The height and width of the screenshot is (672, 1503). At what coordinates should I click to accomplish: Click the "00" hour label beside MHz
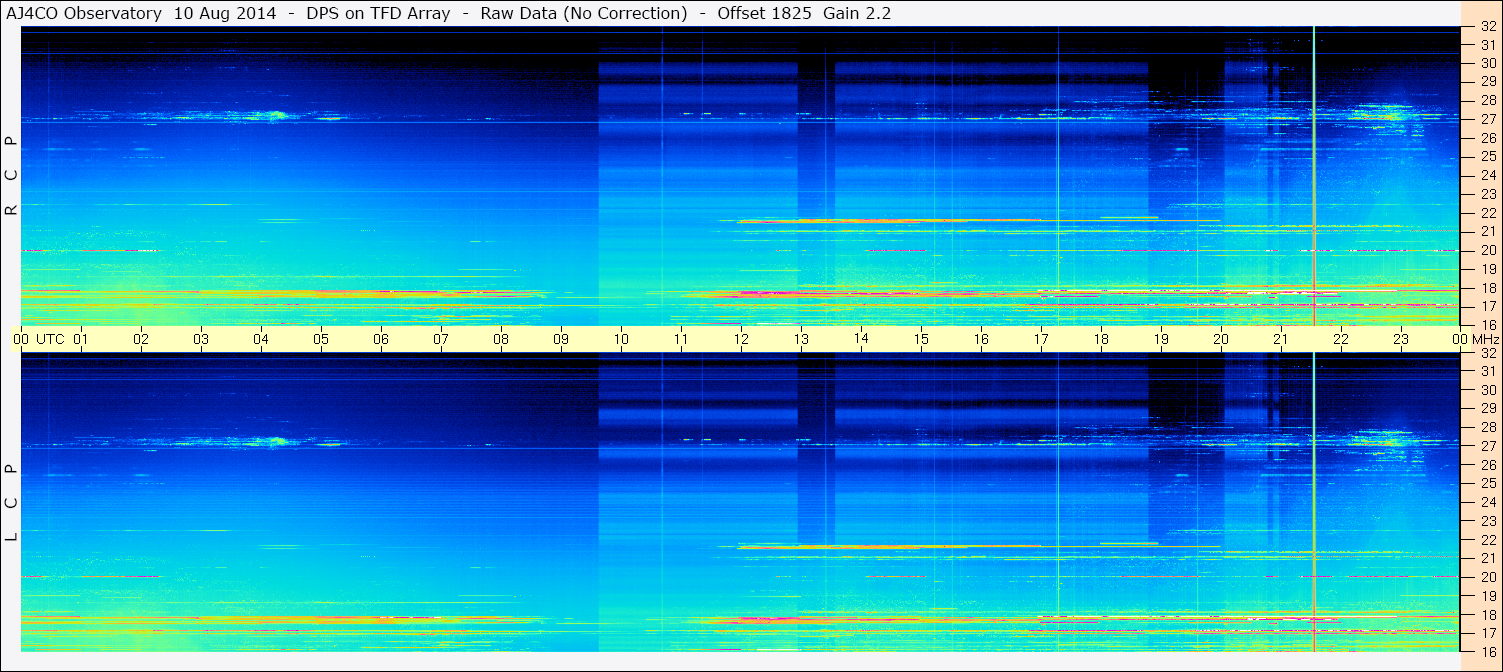coord(1461,339)
